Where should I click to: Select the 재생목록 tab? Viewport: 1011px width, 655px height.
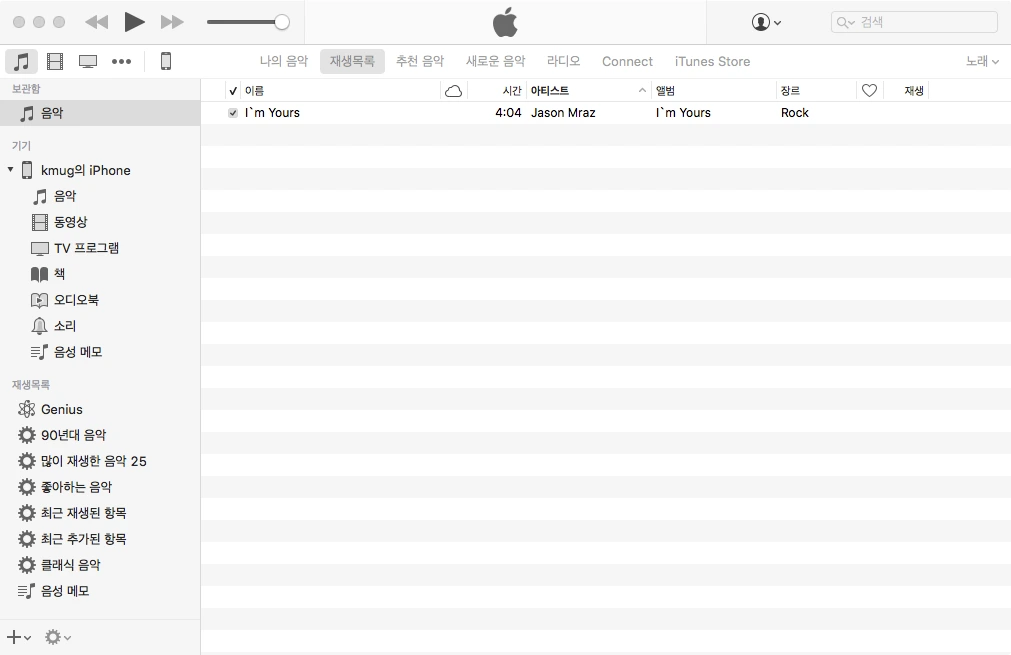tap(352, 61)
